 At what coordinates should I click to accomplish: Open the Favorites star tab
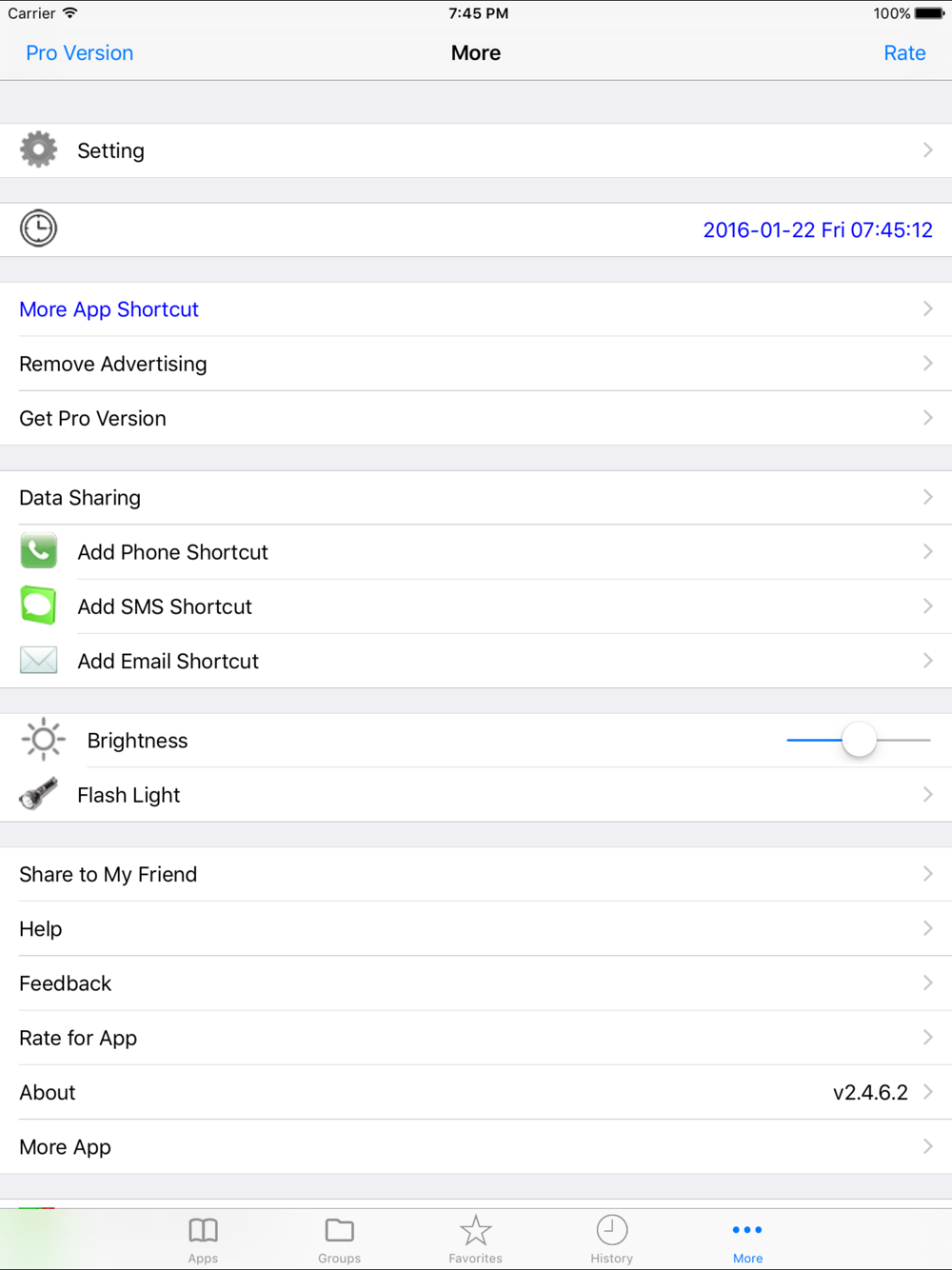click(475, 1239)
